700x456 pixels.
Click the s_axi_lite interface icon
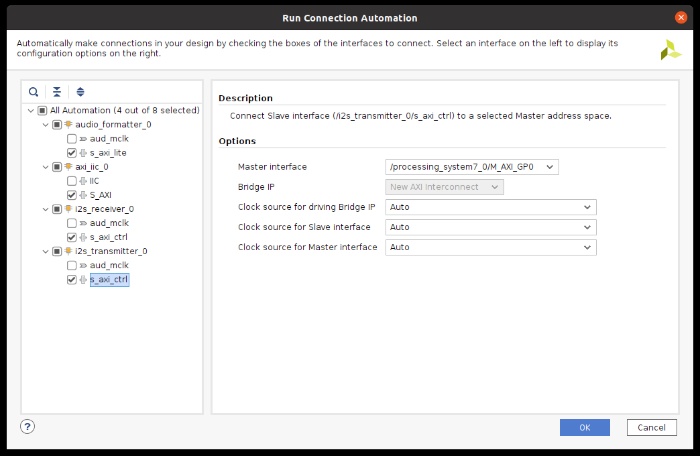click(x=83, y=153)
